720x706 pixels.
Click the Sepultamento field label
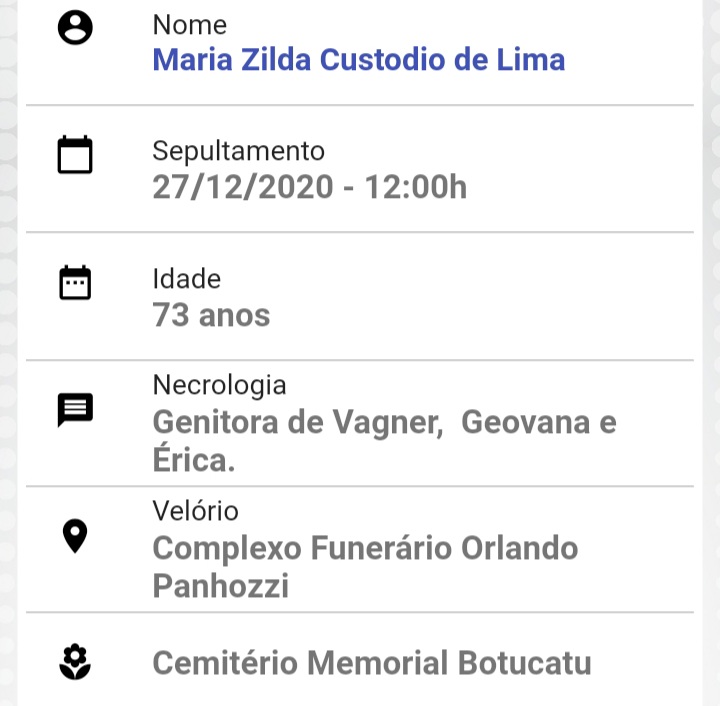click(238, 151)
